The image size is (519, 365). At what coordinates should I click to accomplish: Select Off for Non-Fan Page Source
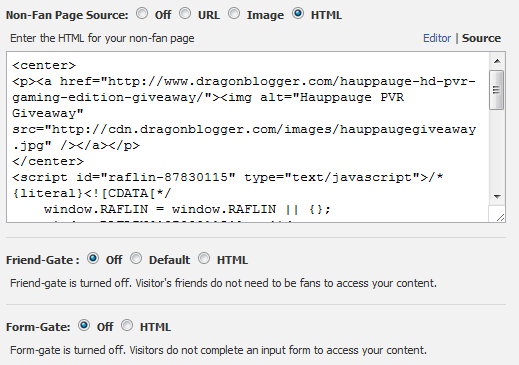142,14
